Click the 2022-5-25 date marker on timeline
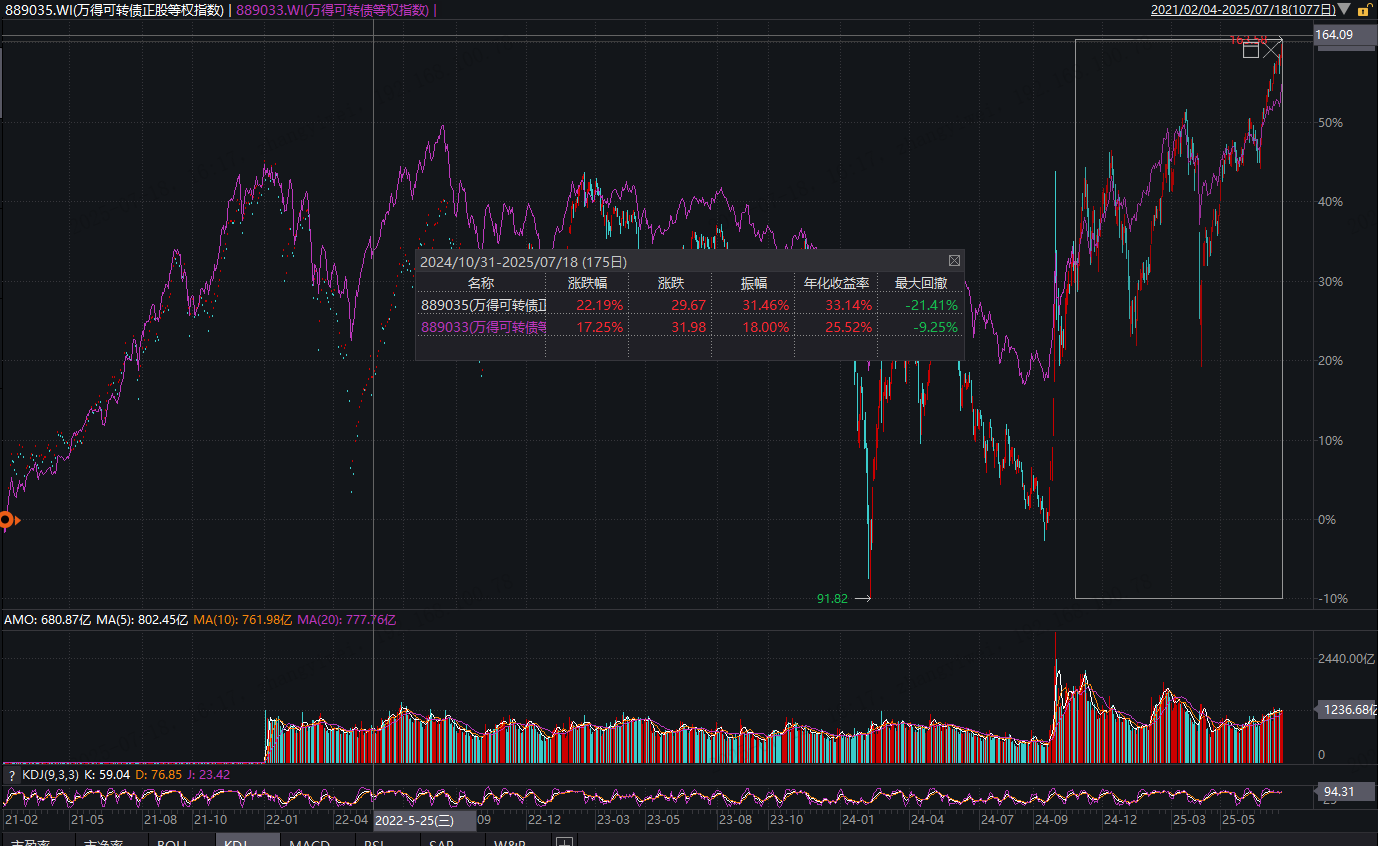Viewport: 1378px width, 846px height. point(414,821)
